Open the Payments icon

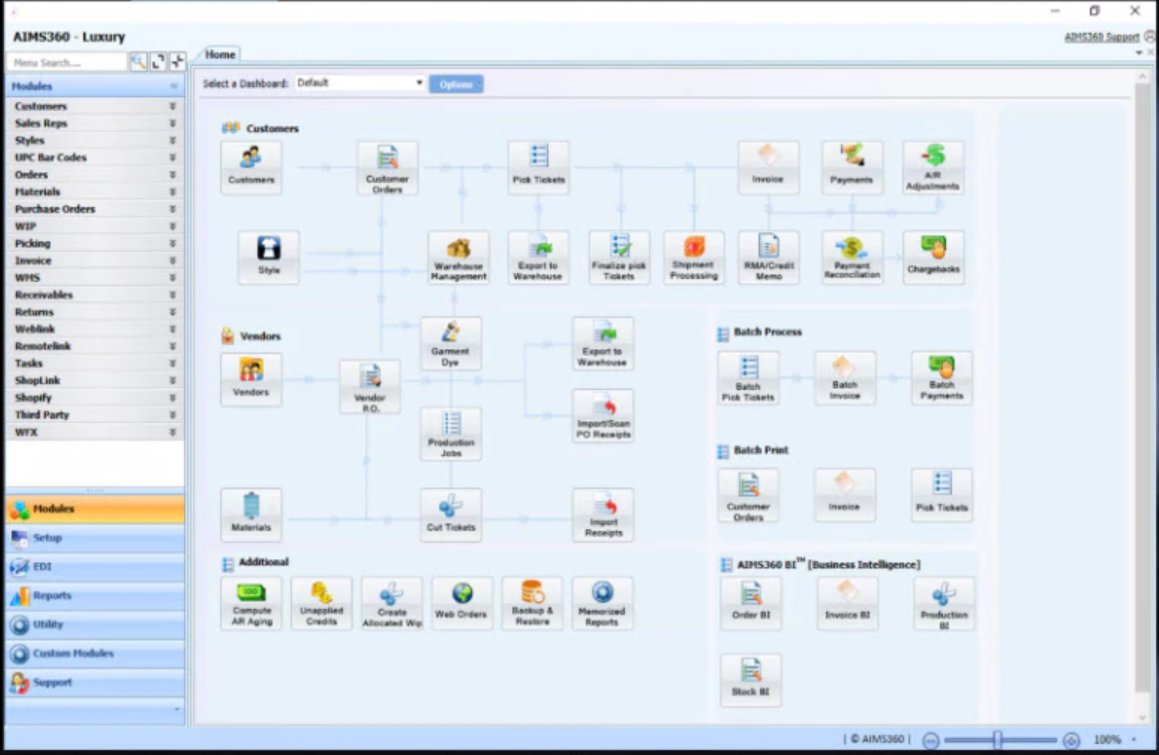[x=852, y=167]
